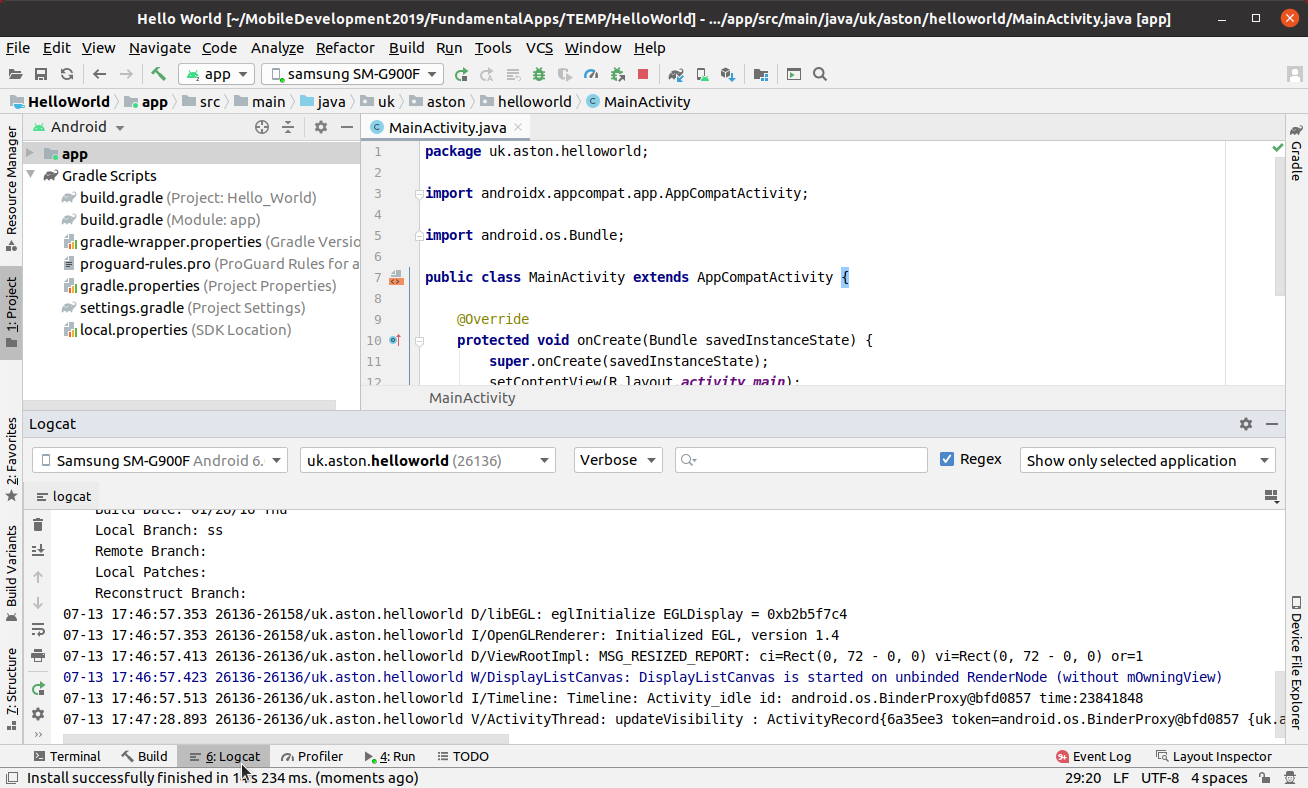This screenshot has height=788, width=1308.
Task: Open Android project view dropdown
Action: (x=79, y=127)
